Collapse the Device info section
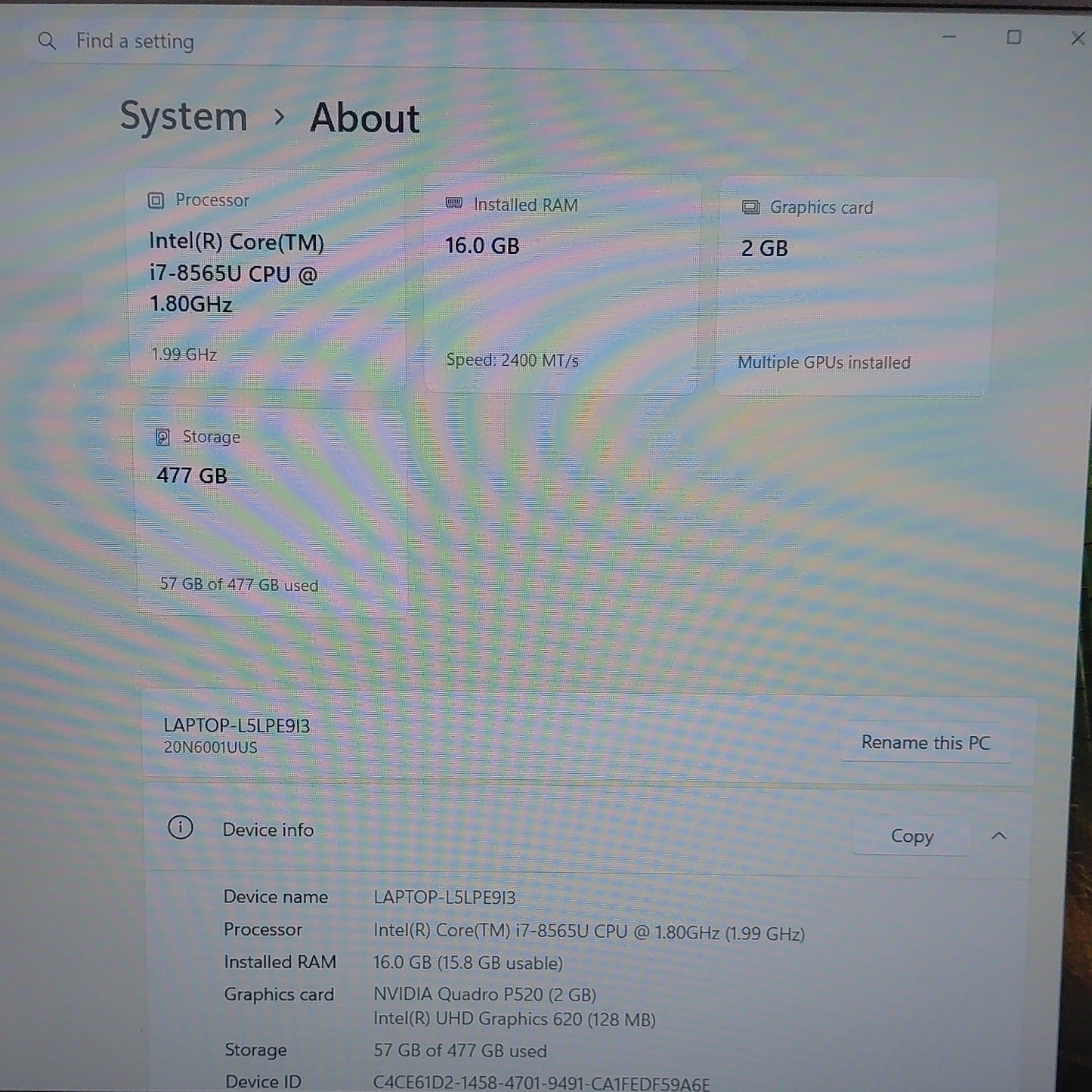 pyautogui.click(x=998, y=836)
